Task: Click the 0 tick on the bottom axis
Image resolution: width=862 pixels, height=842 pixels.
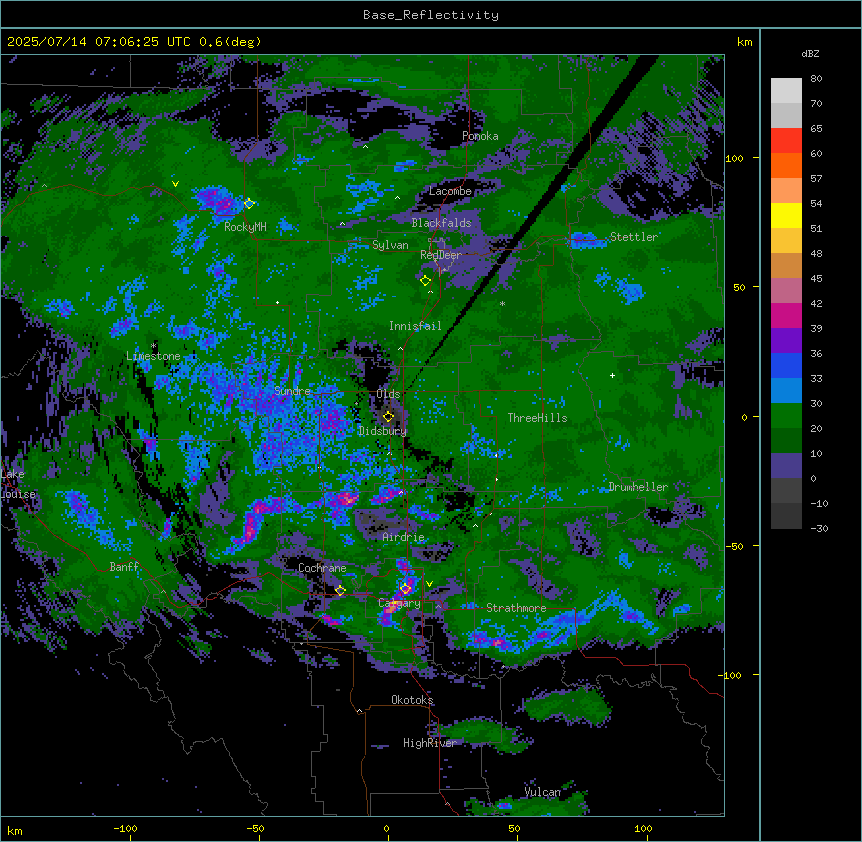Action: [x=386, y=828]
